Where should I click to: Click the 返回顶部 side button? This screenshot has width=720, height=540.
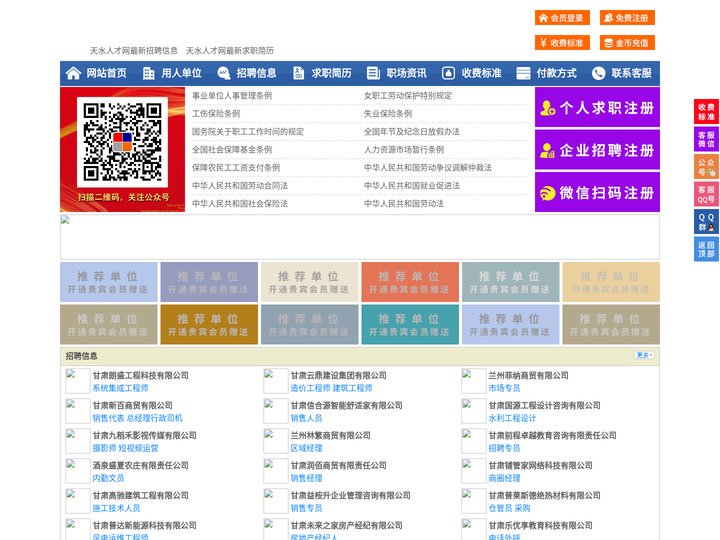tap(706, 249)
